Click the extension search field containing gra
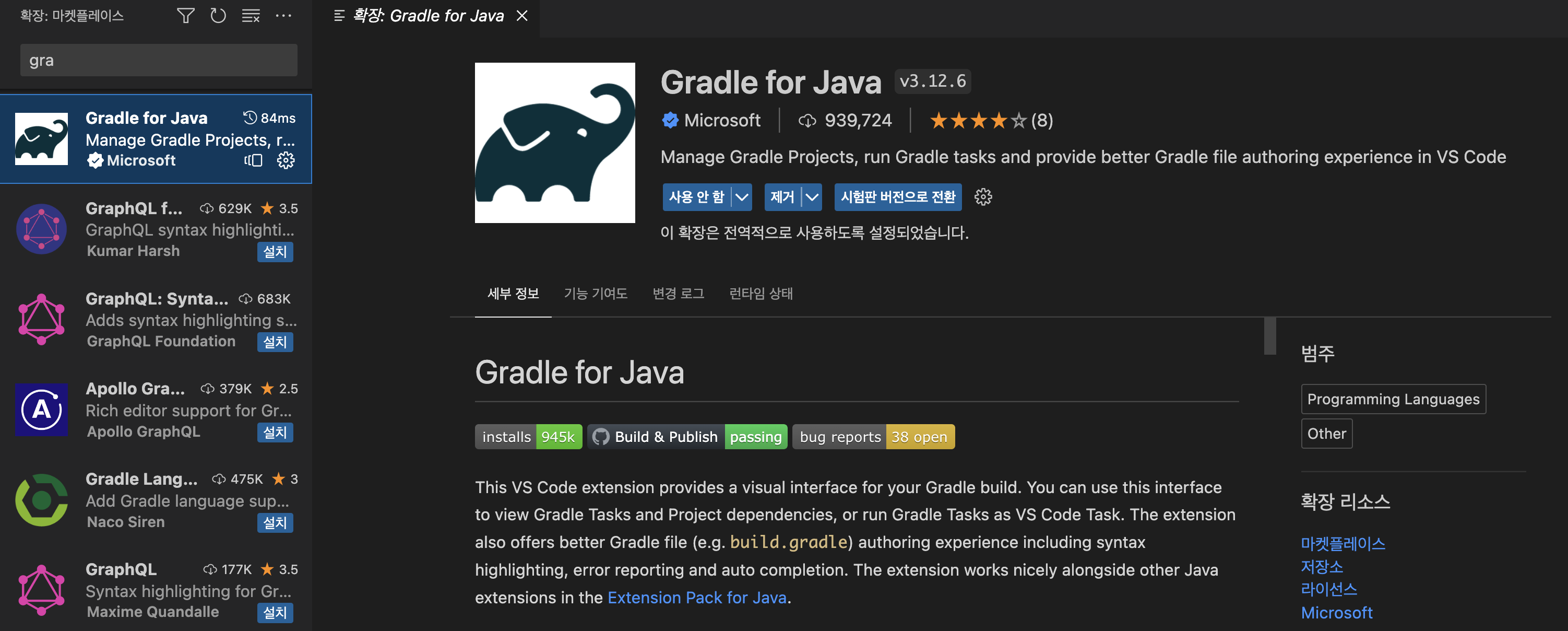 pyautogui.click(x=159, y=60)
